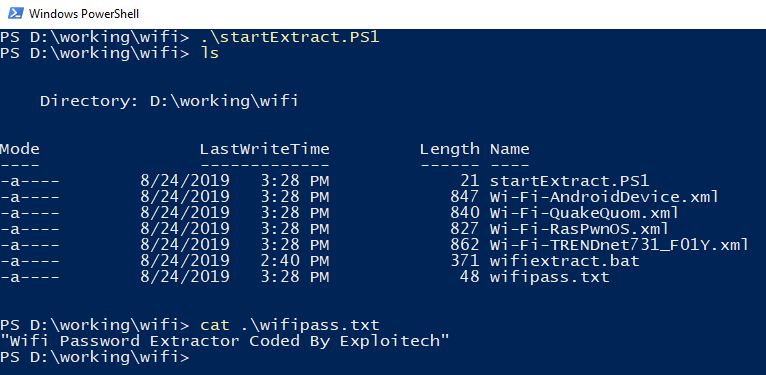
Task: Click the Length column header
Action: click(449, 149)
